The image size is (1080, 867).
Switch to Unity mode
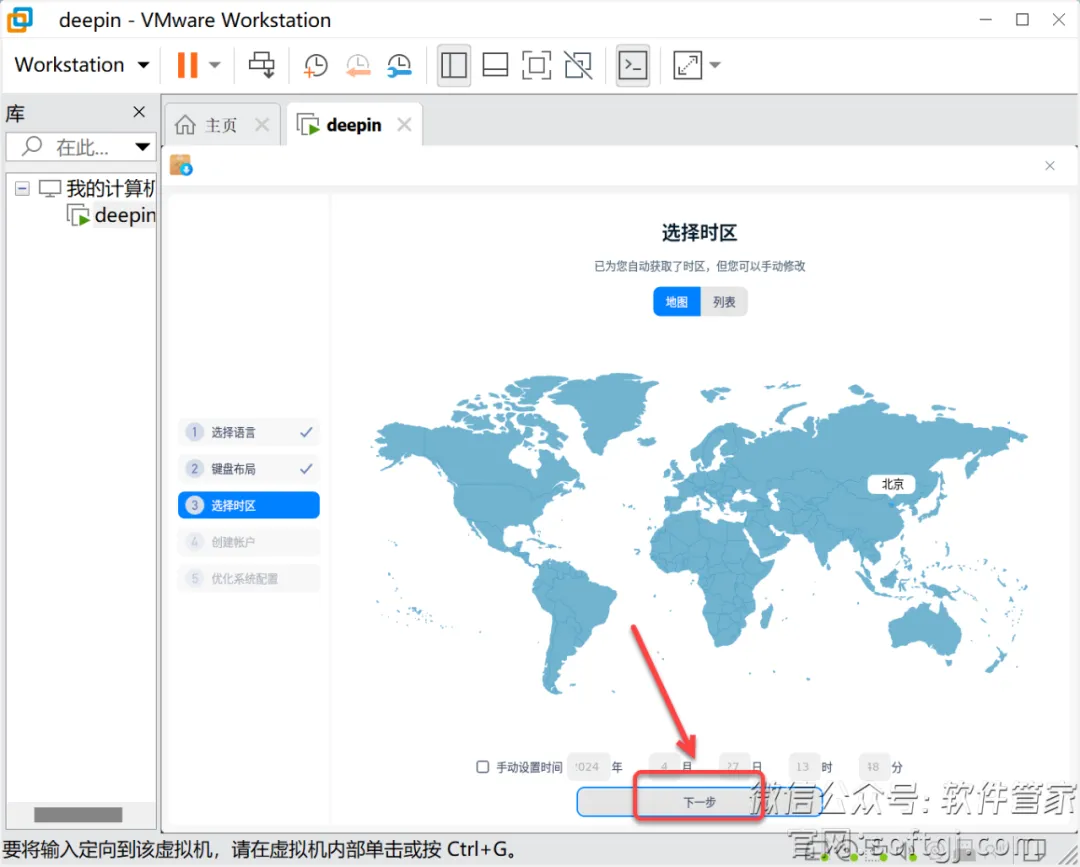[578, 65]
